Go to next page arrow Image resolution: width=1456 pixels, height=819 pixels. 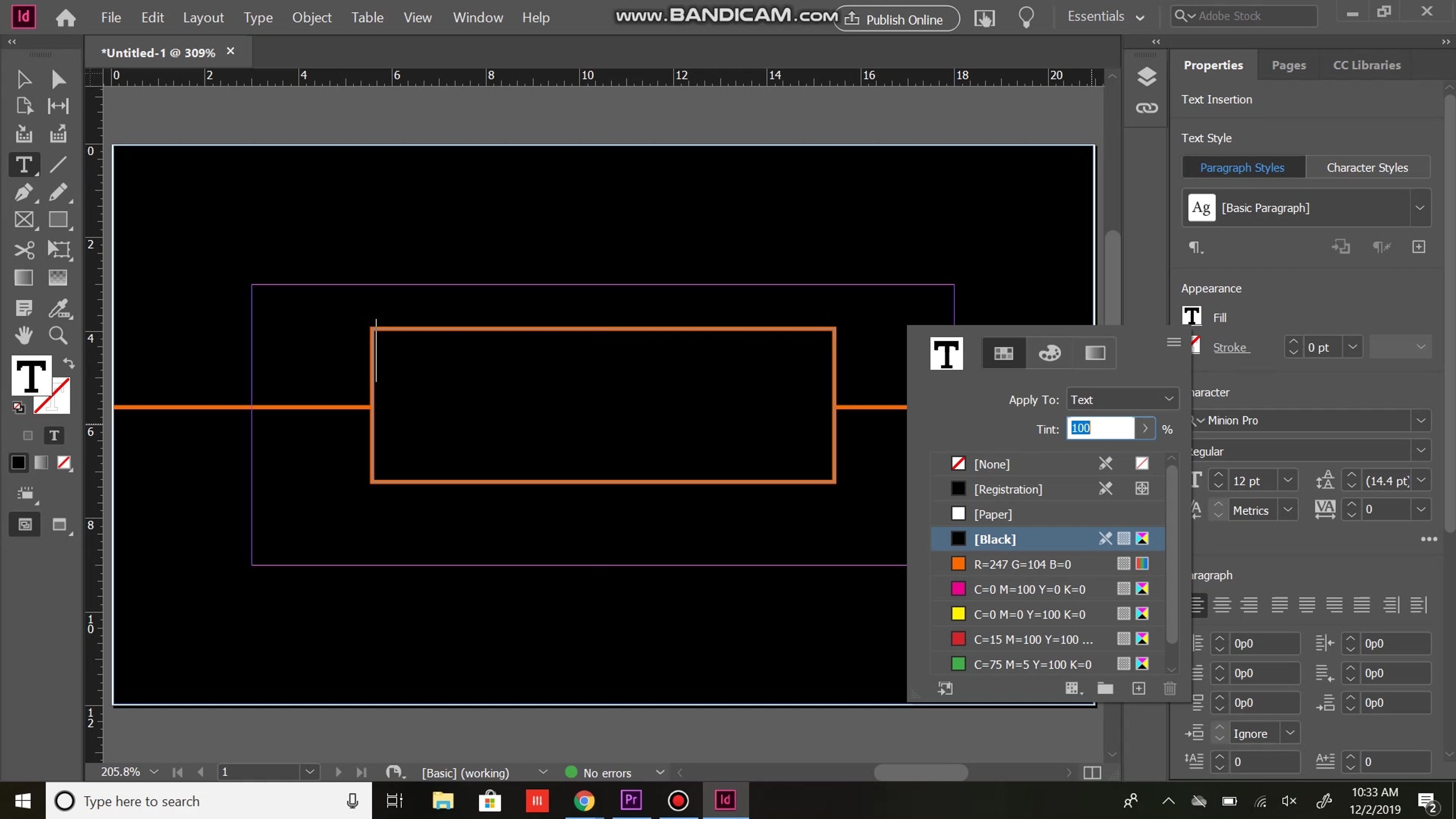click(x=338, y=772)
